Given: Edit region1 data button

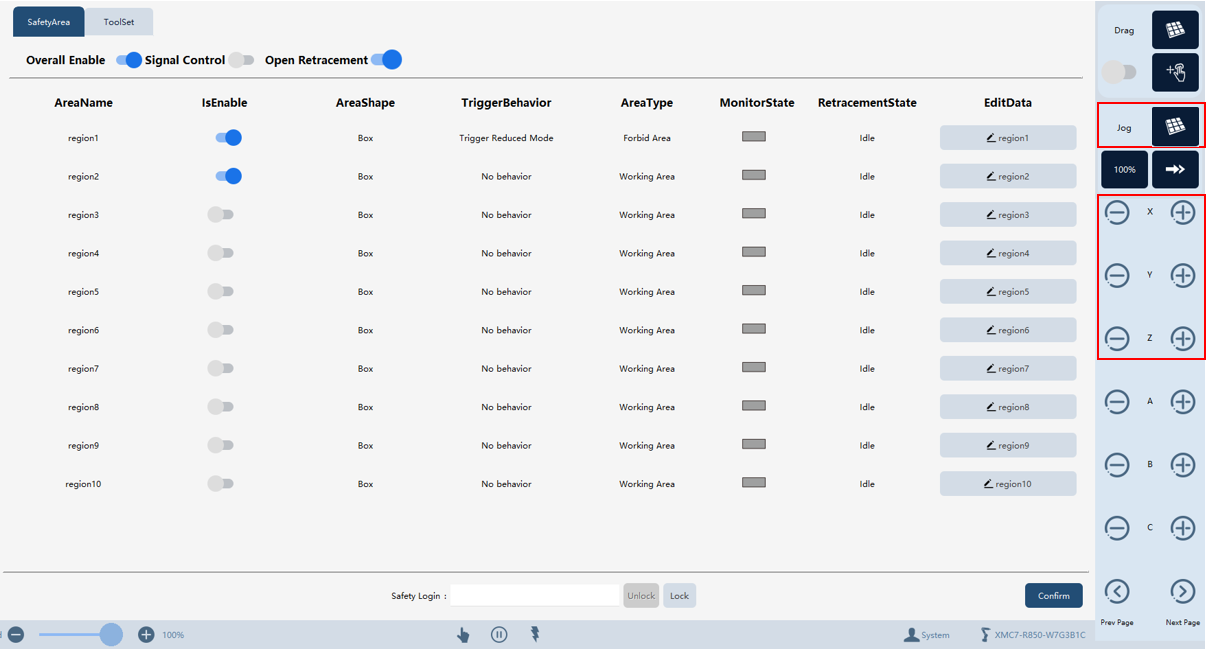Looking at the screenshot, I should [x=1008, y=138].
